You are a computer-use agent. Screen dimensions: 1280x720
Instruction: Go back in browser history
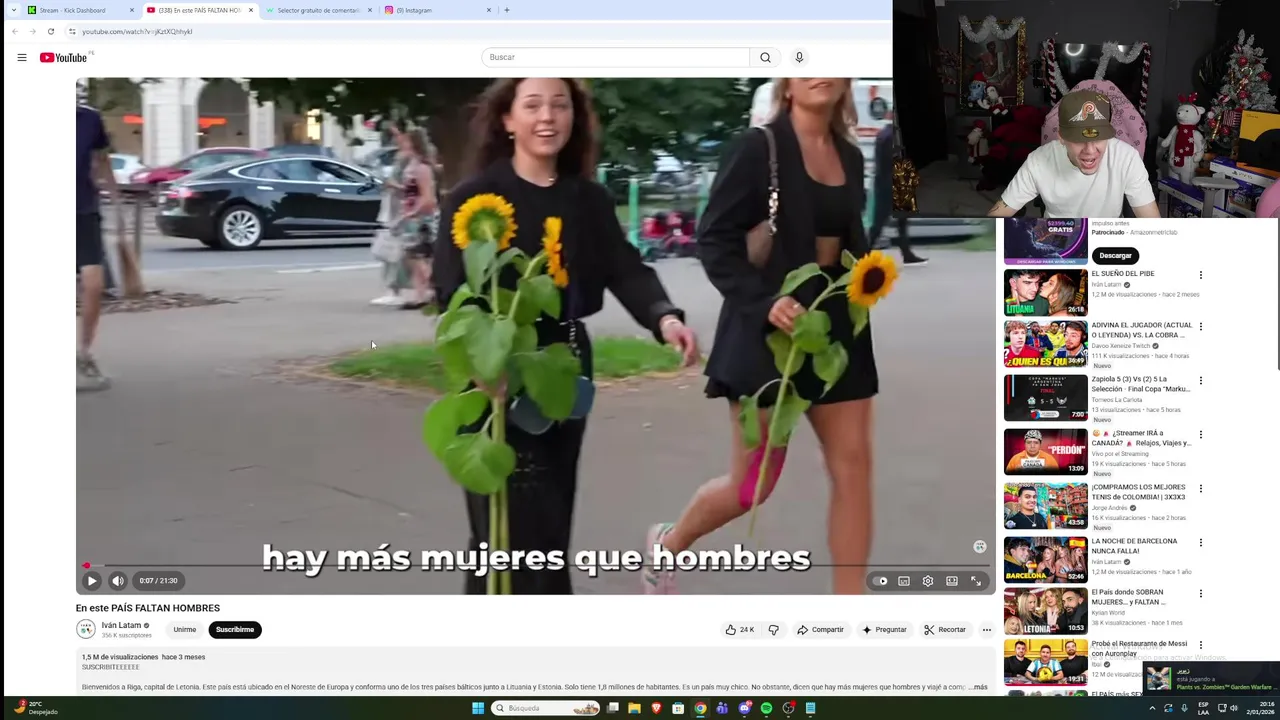(x=15, y=31)
